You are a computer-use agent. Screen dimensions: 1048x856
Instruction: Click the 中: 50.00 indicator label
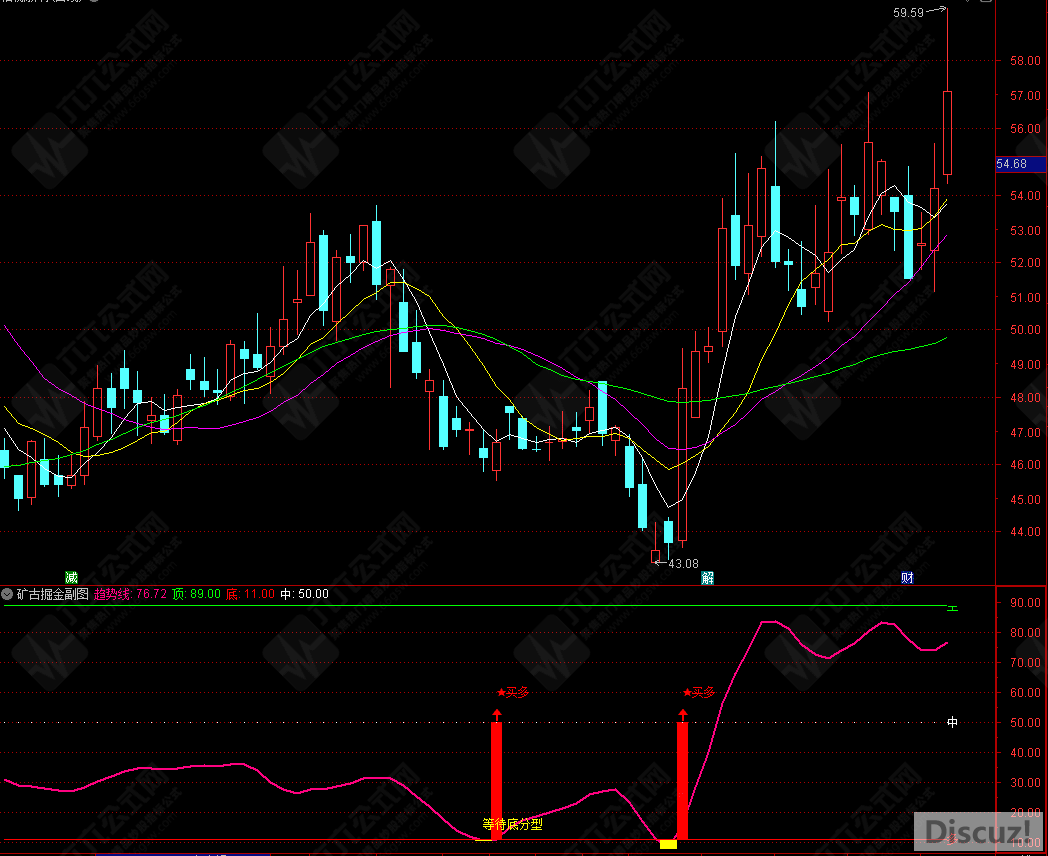pos(304,594)
